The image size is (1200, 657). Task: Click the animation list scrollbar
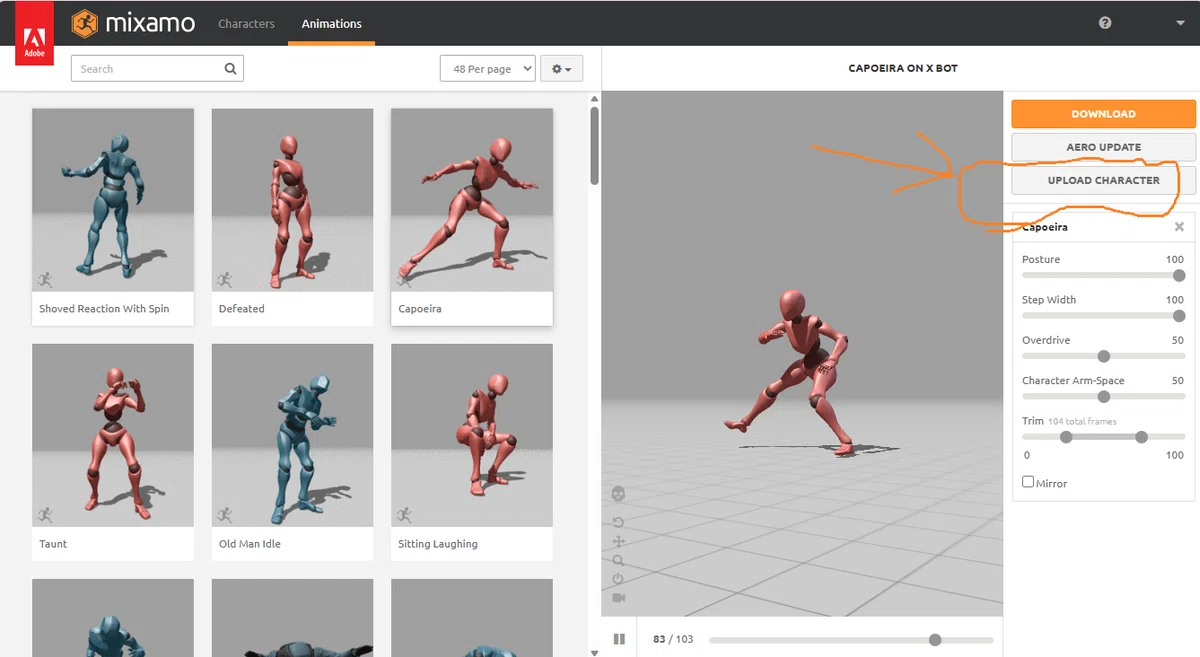pyautogui.click(x=595, y=145)
